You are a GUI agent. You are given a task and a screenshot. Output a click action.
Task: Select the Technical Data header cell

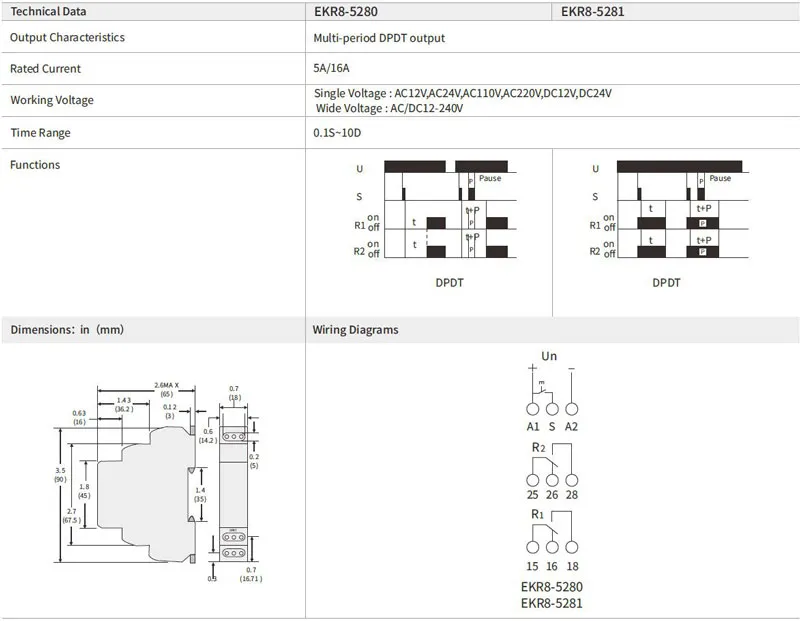(48, 12)
